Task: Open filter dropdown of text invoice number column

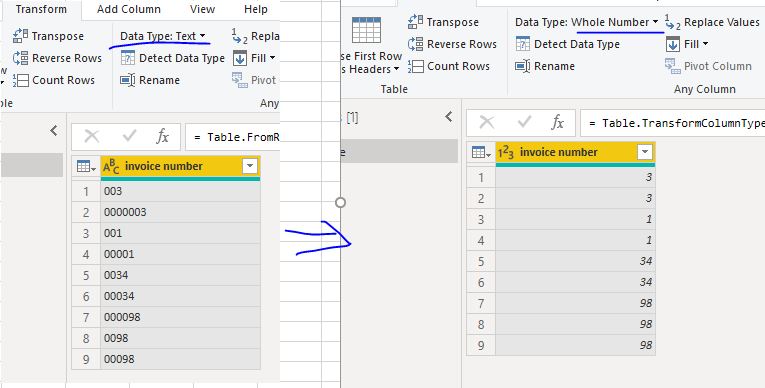Action: point(250,166)
